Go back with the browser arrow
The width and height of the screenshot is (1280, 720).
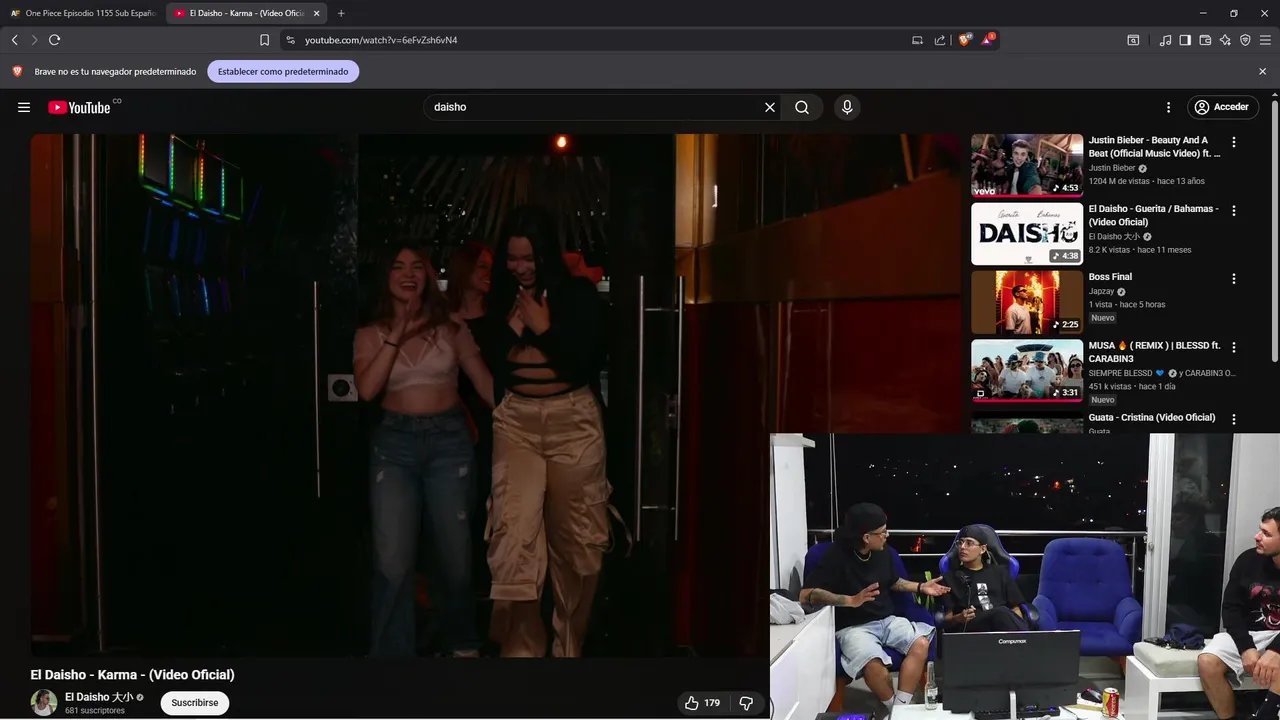pyautogui.click(x=14, y=40)
